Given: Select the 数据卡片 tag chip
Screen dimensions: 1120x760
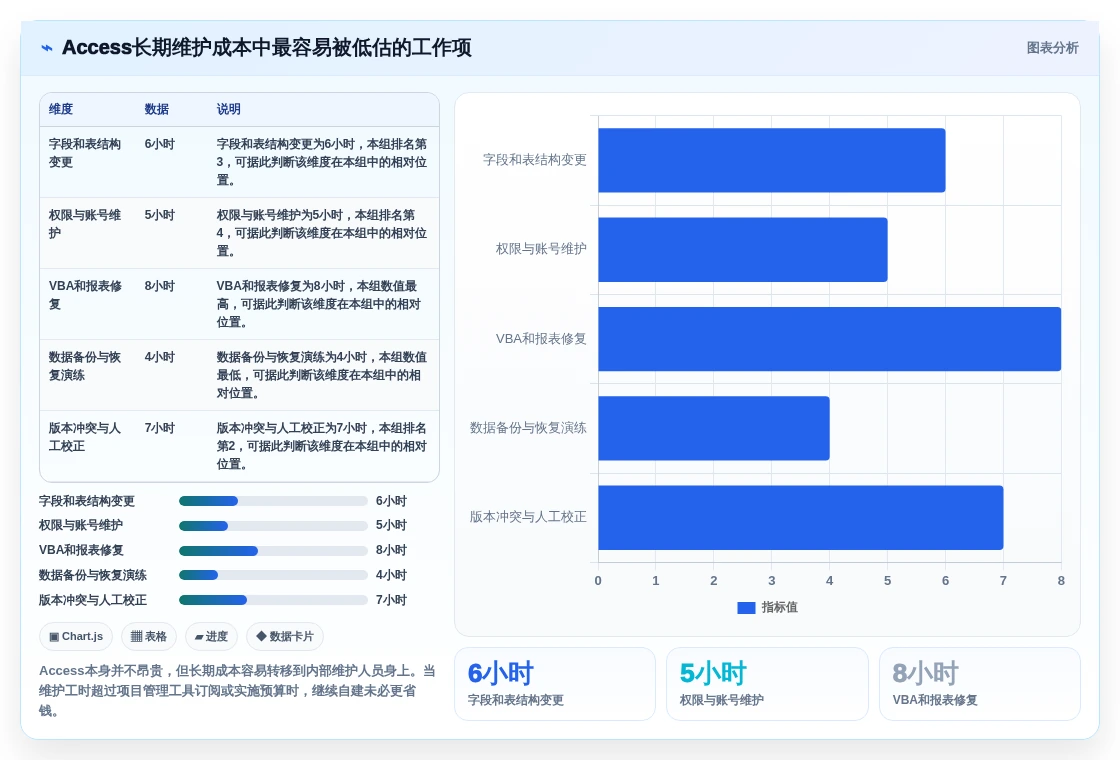Looking at the screenshot, I should click(285, 636).
